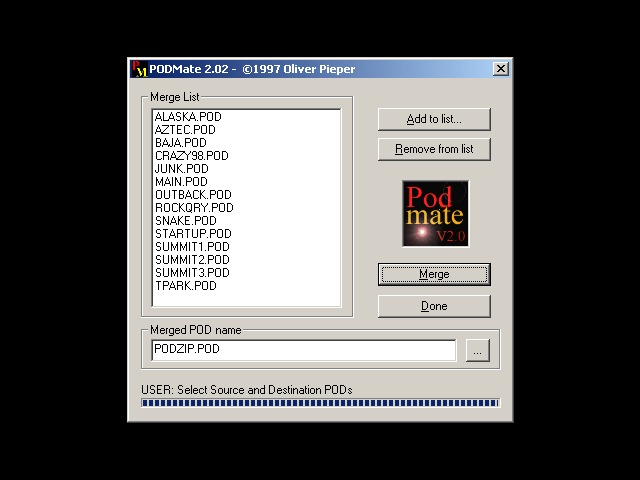Choose BAJA.POD from the Merge List

181,143
